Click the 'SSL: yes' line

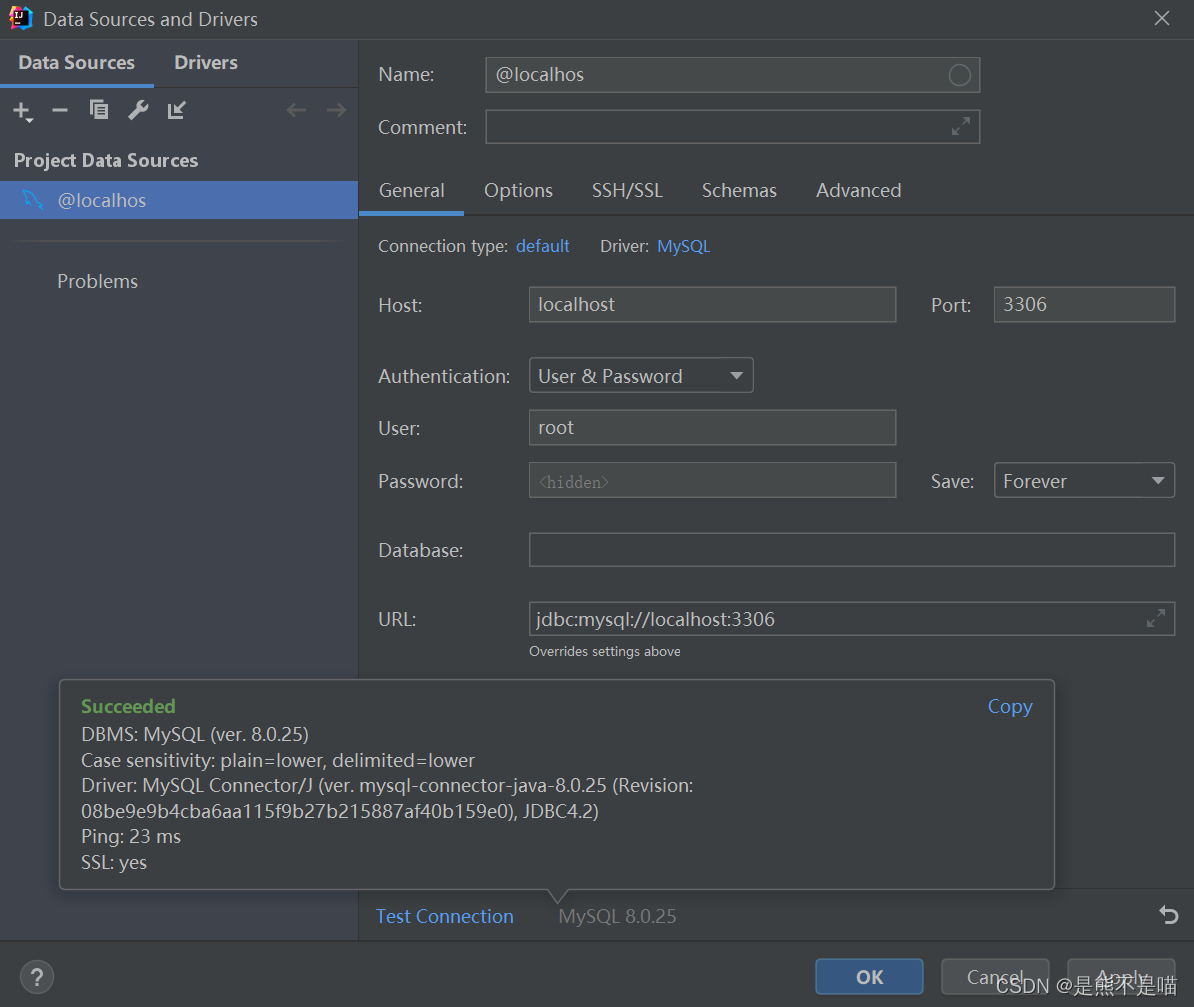(114, 862)
